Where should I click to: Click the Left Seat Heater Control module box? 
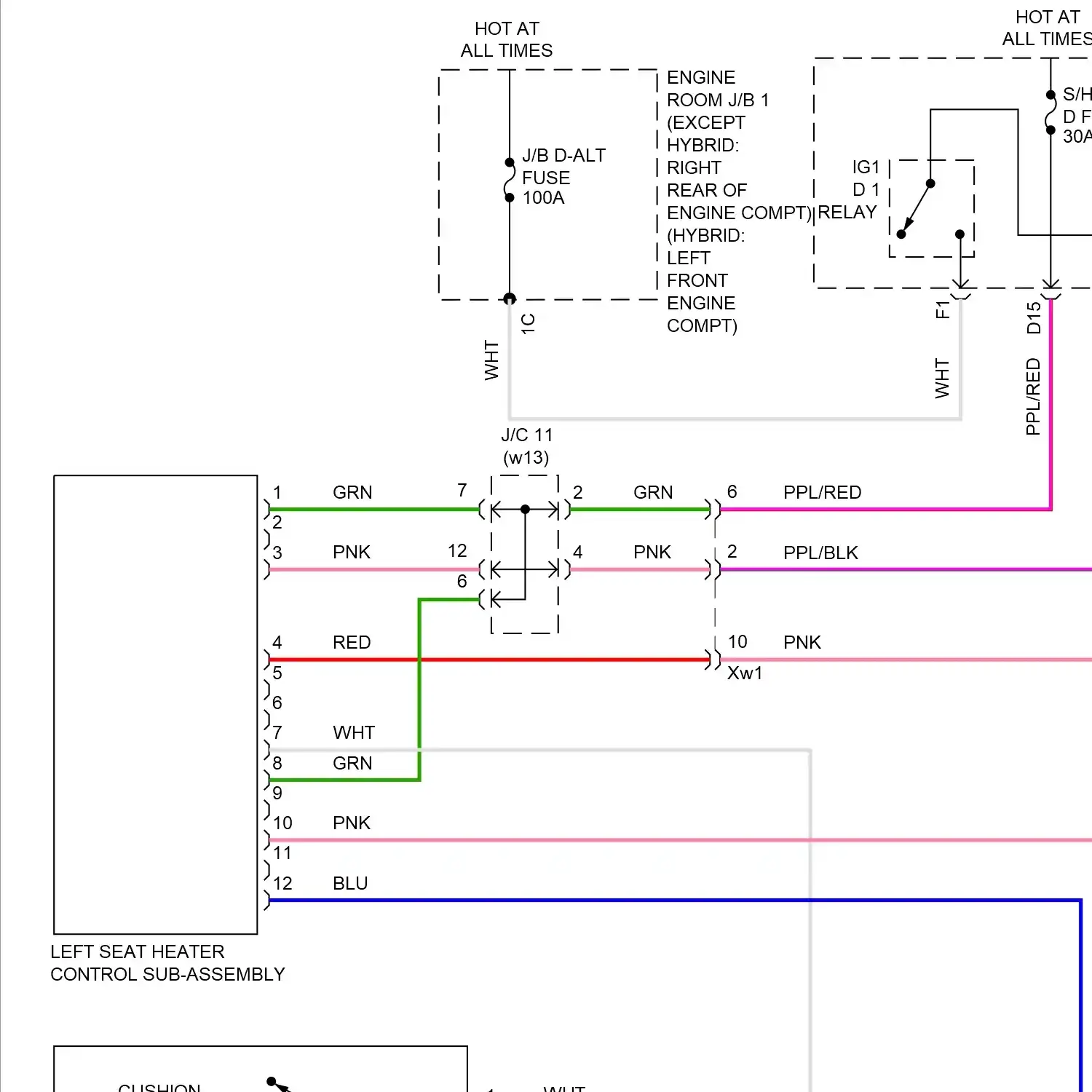tap(156, 705)
